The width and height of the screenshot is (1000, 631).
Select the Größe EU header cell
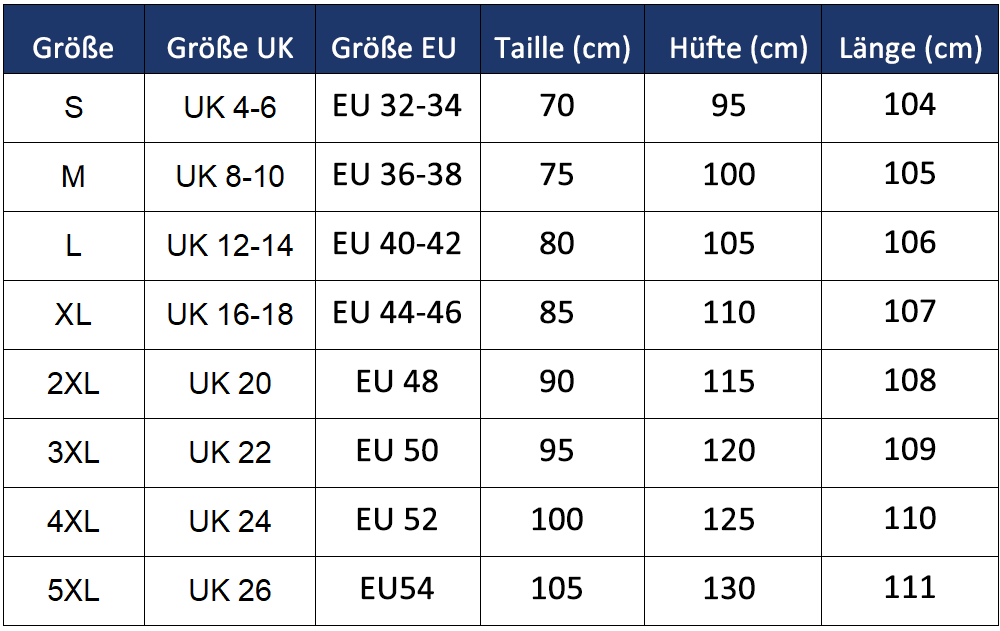[x=397, y=48]
